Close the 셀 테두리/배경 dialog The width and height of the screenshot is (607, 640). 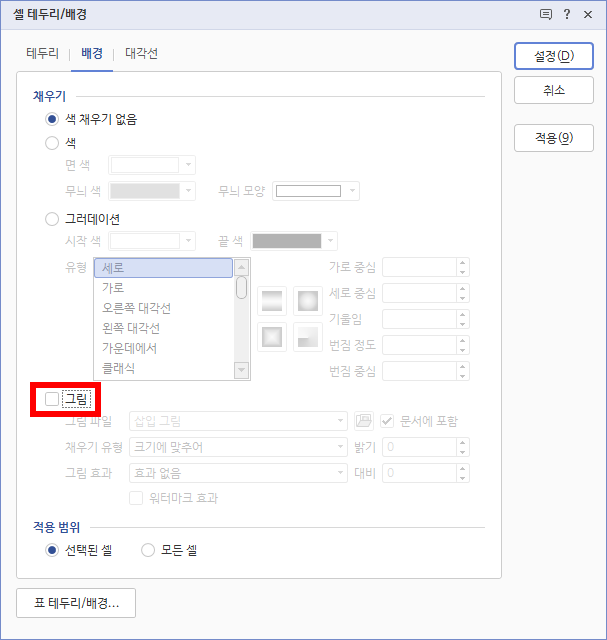tap(588, 15)
